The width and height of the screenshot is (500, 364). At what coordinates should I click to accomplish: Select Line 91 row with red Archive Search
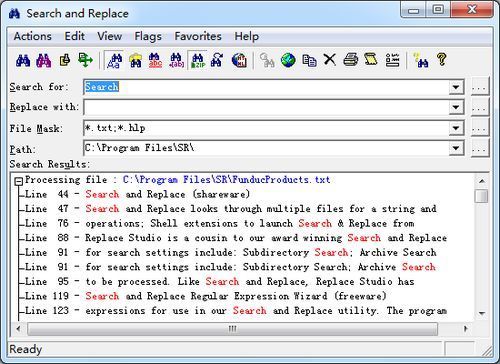[231, 267]
